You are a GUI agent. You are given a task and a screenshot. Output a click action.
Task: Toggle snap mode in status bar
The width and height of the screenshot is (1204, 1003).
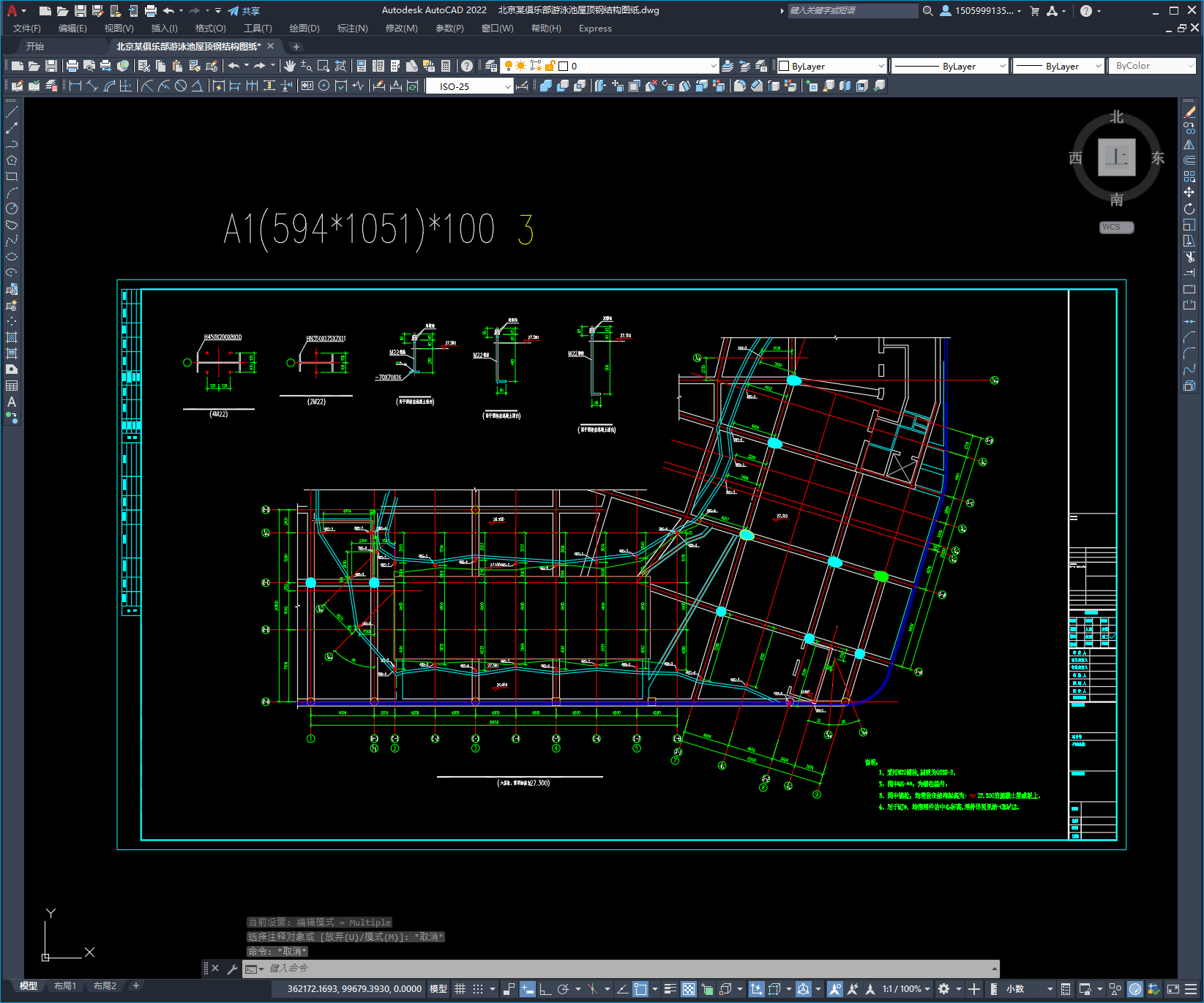[x=478, y=989]
